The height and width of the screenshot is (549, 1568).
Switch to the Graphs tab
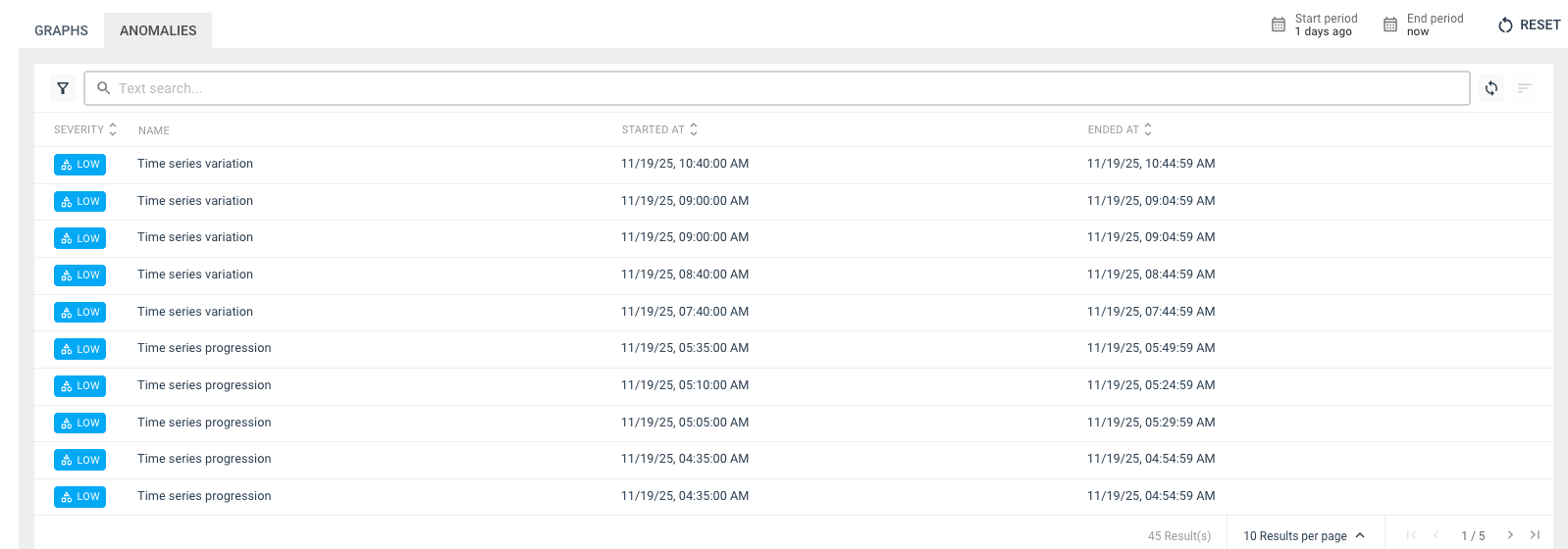(x=61, y=30)
